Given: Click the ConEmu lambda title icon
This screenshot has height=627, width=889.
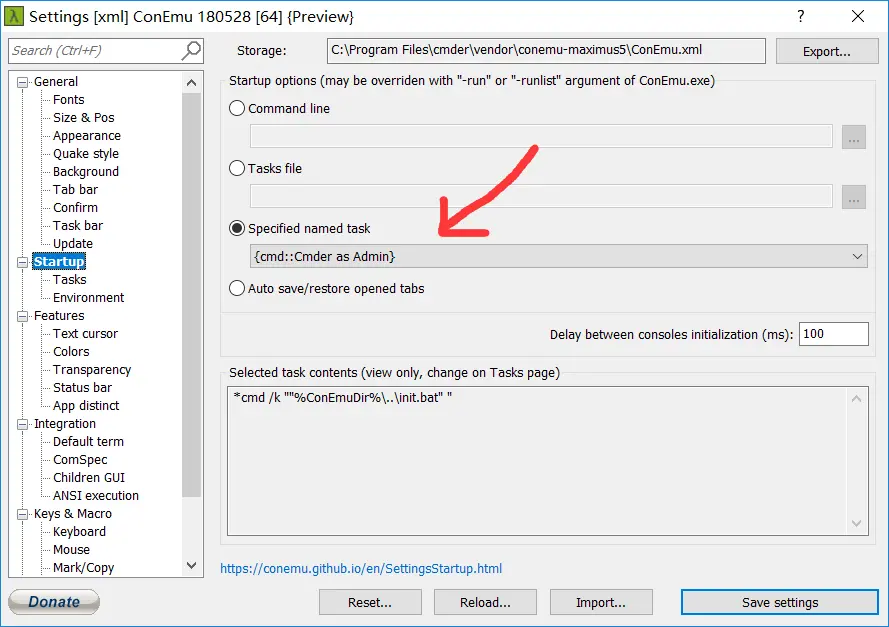Looking at the screenshot, I should [14, 16].
